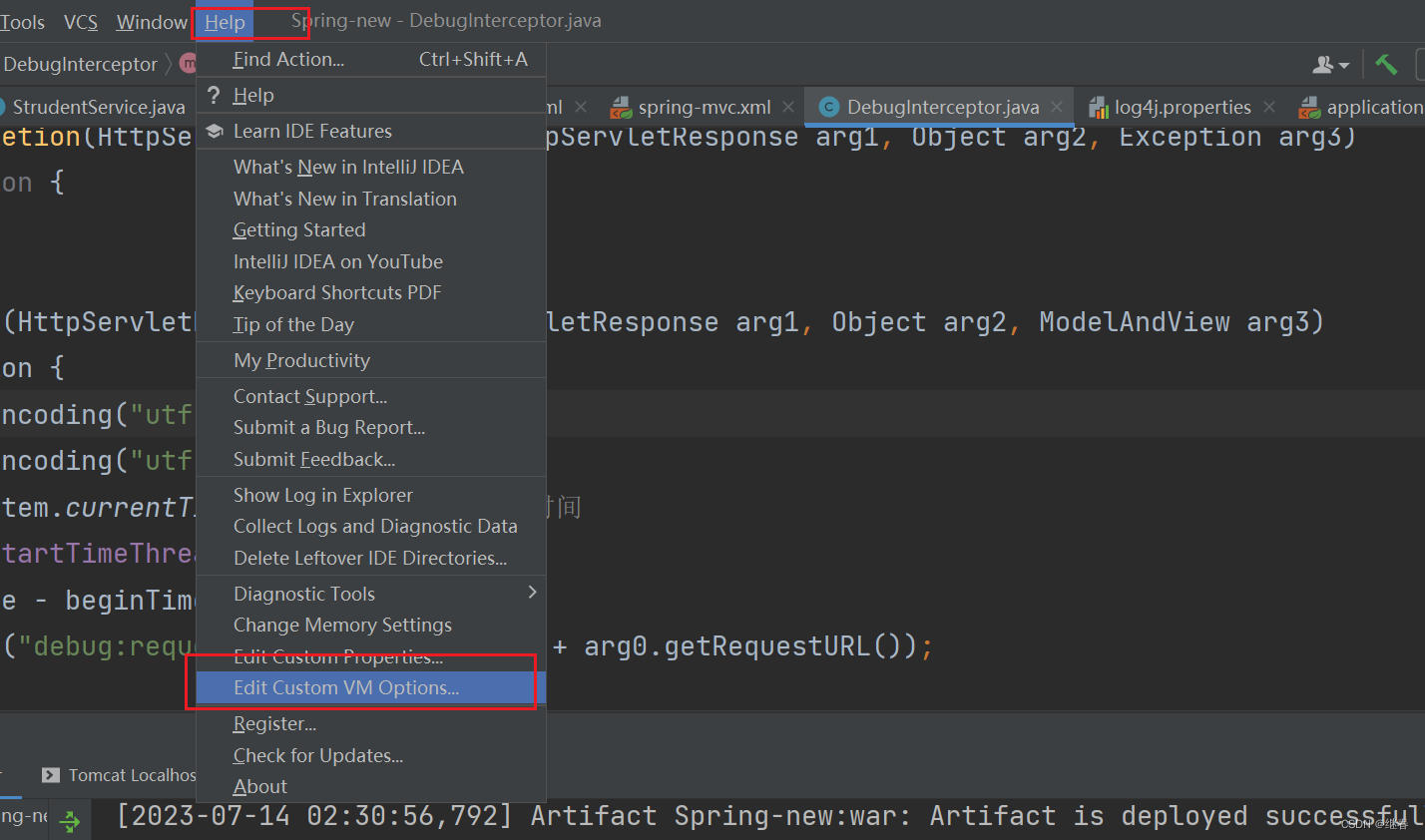Open Keyboard Shortcuts PDF
The height and width of the screenshot is (840, 1425).
pos(371,293)
